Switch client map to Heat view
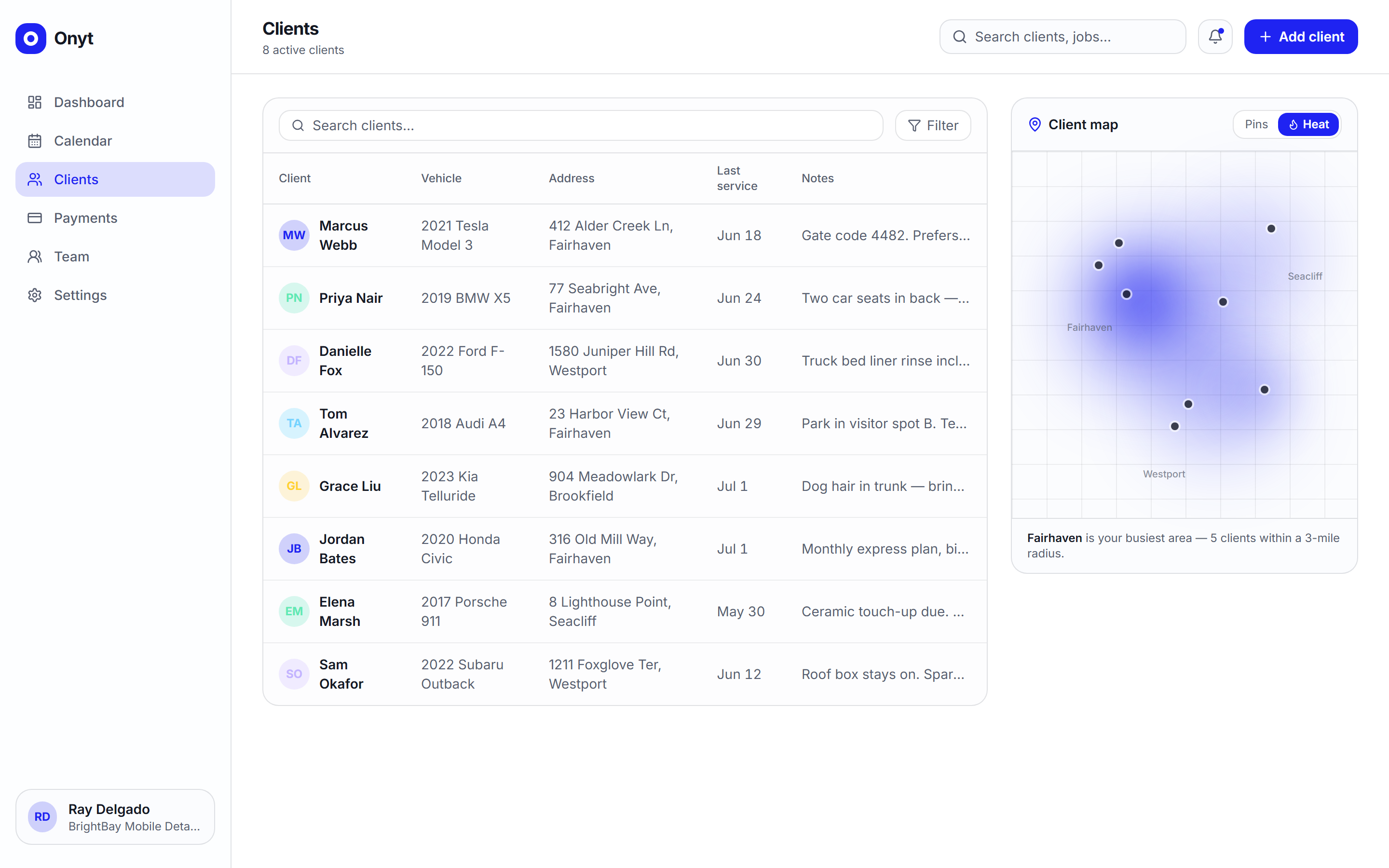This screenshot has width=1389, height=868. [1308, 124]
